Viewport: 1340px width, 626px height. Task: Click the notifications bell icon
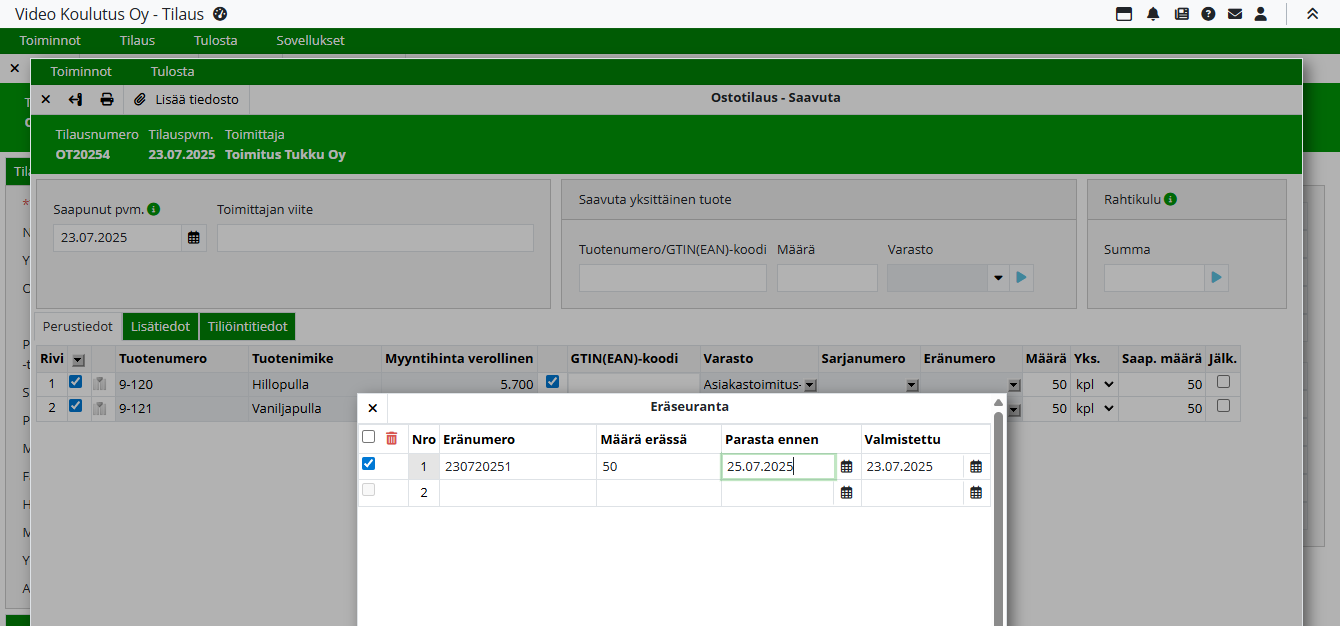click(1153, 14)
